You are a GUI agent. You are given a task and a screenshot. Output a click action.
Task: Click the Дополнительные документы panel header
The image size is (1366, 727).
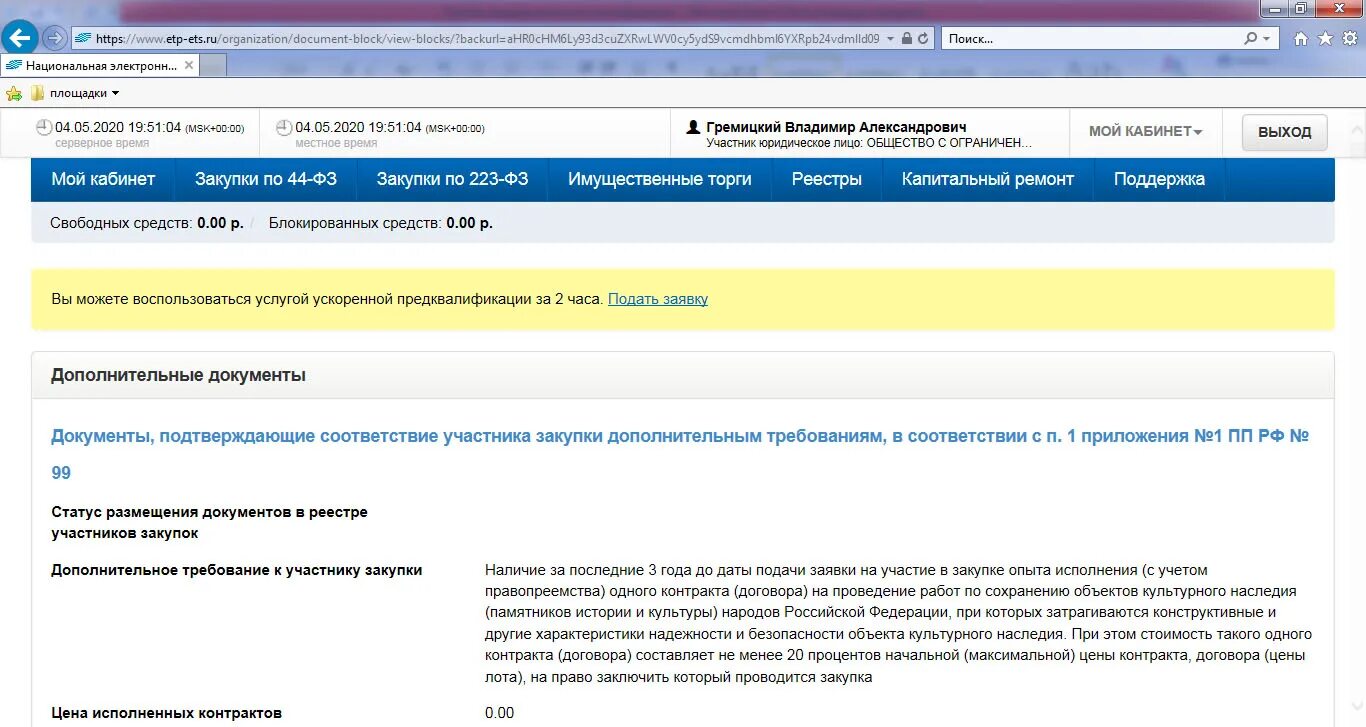pyautogui.click(x=683, y=376)
